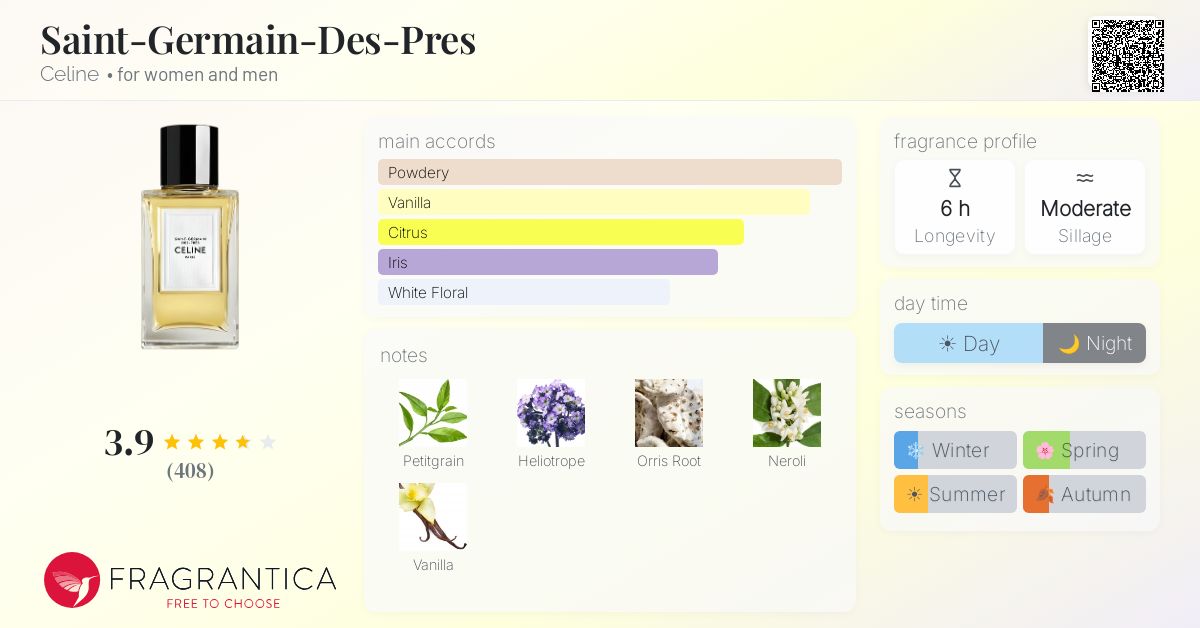This screenshot has width=1200, height=628.
Task: Select the Night time segment
Action: 1095,343
